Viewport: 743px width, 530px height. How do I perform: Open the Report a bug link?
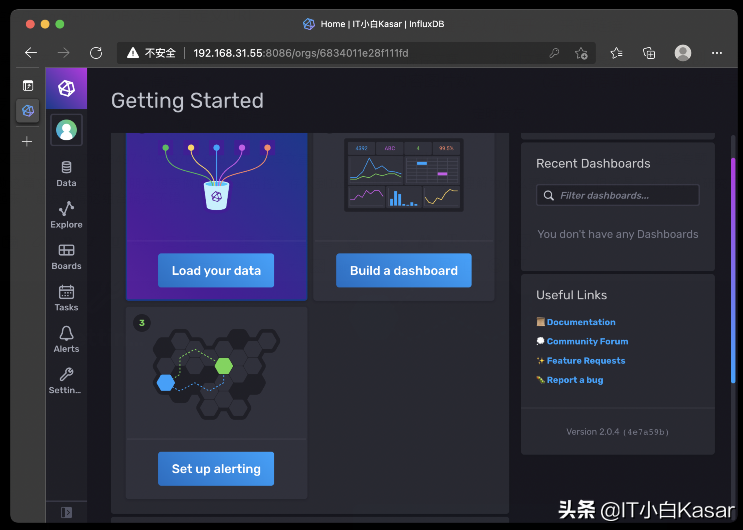pyautogui.click(x=575, y=380)
